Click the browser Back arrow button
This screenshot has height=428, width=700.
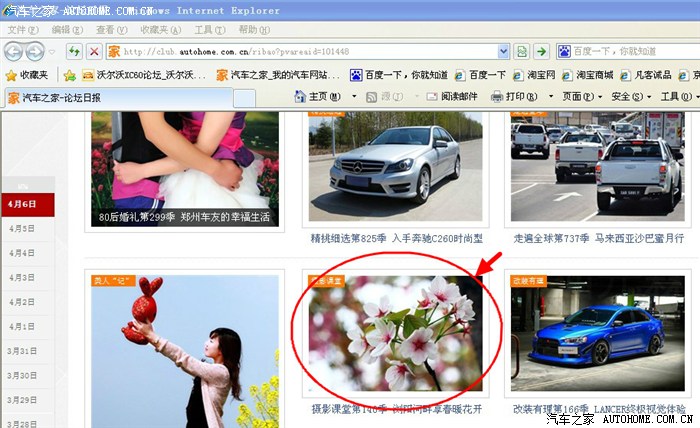tap(14, 52)
